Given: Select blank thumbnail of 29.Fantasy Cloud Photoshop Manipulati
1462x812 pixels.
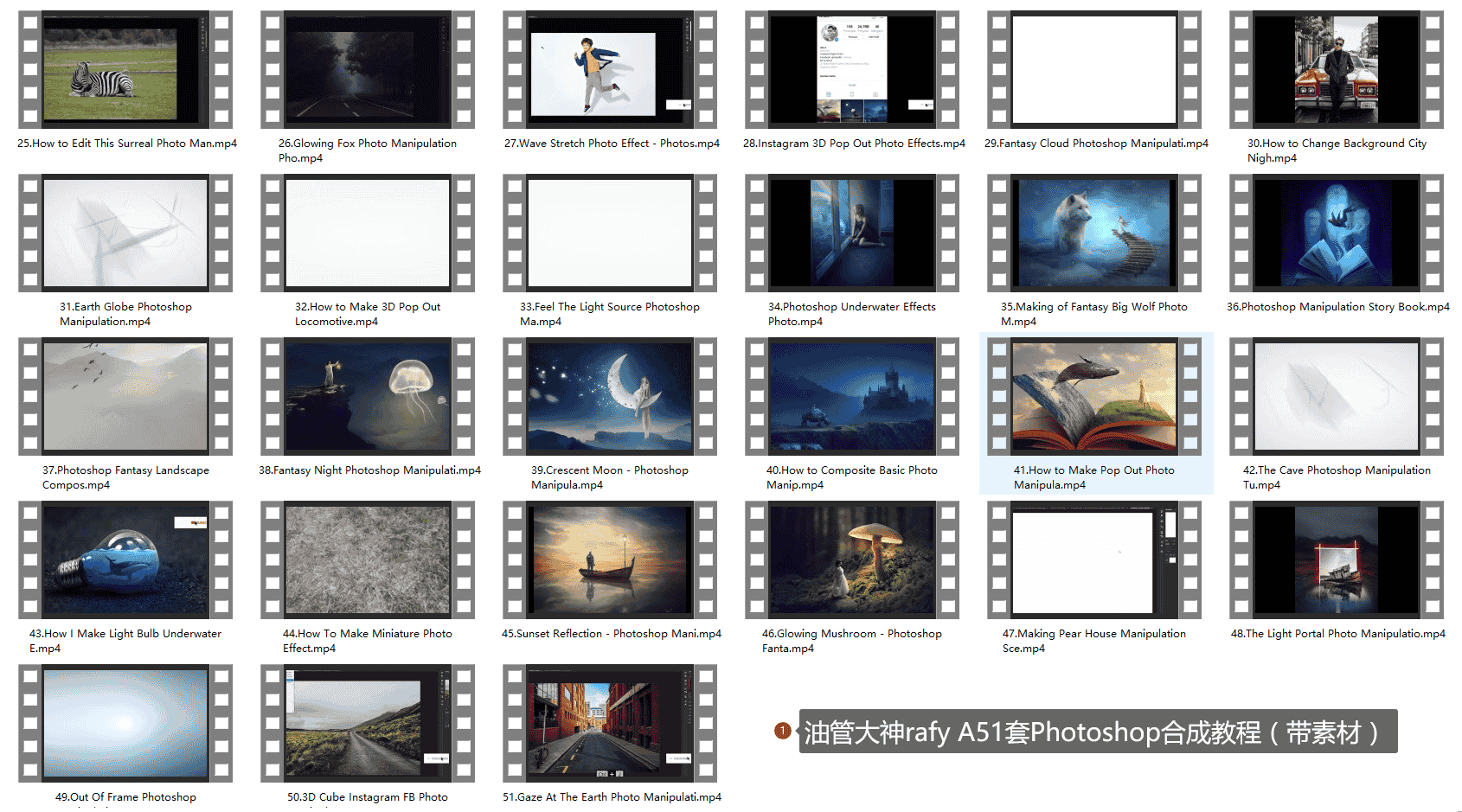Looking at the screenshot, I should 1094,69.
